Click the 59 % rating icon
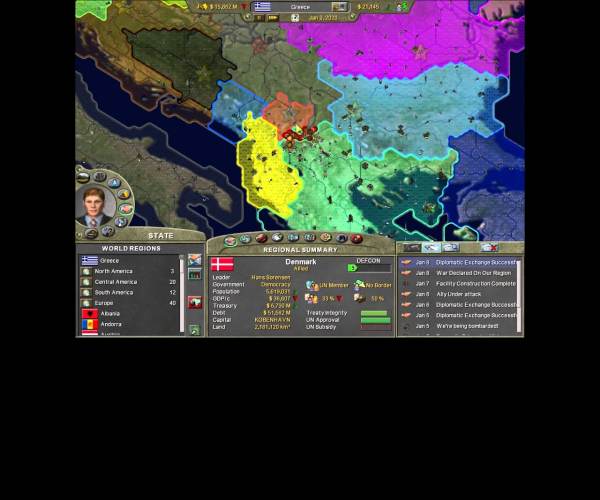This screenshot has height=500, width=600. click(x=359, y=298)
